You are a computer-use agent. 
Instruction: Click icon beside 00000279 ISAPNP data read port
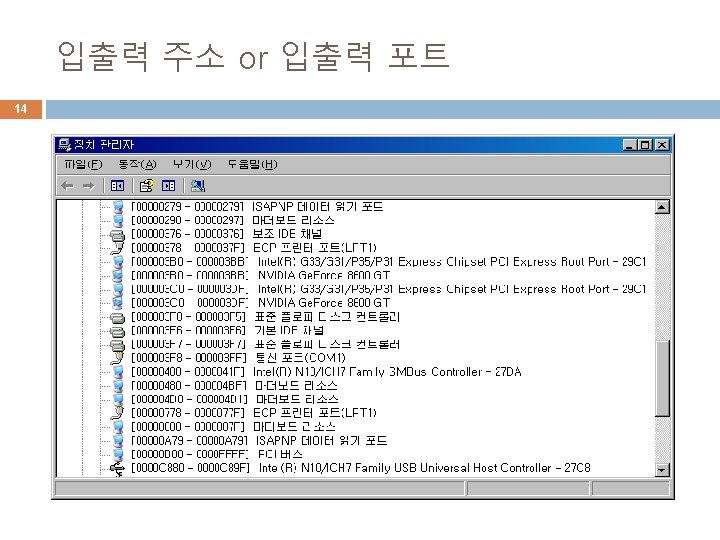point(118,207)
